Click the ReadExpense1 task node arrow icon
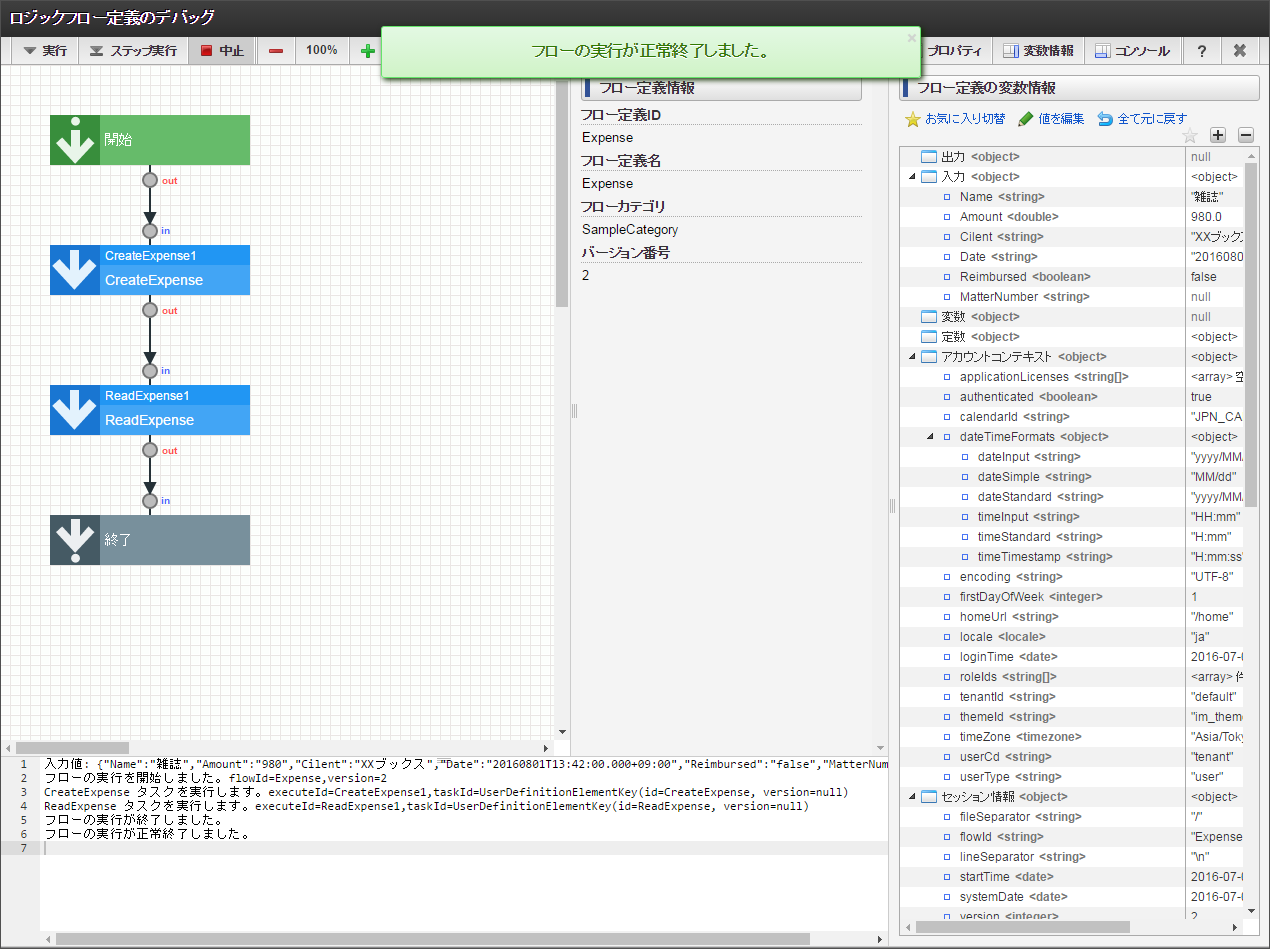Screen dimensions: 1270x949 click(x=75, y=410)
